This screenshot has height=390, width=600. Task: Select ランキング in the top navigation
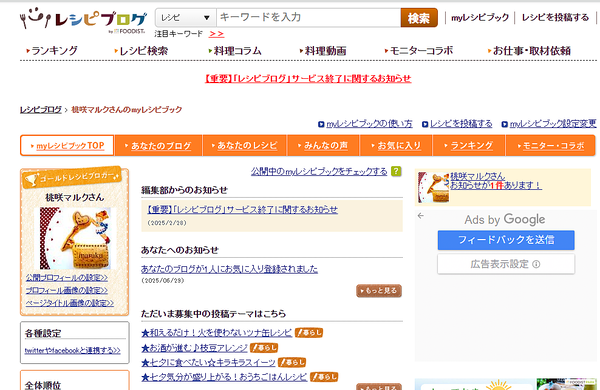point(52,51)
